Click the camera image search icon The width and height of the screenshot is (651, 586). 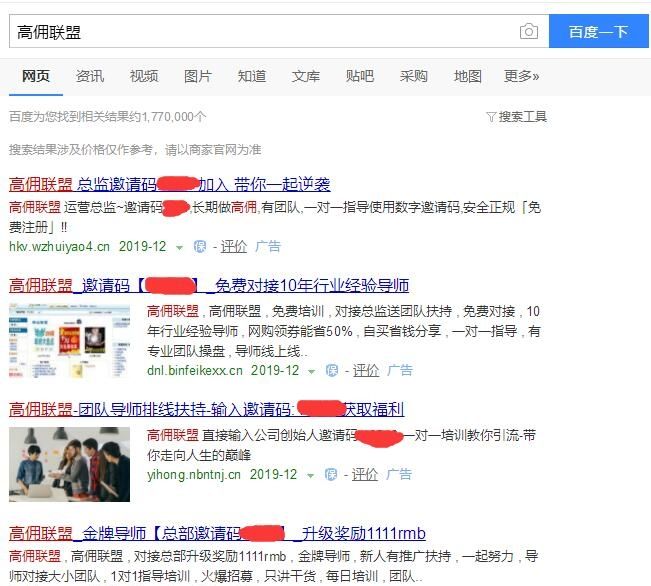[529, 32]
